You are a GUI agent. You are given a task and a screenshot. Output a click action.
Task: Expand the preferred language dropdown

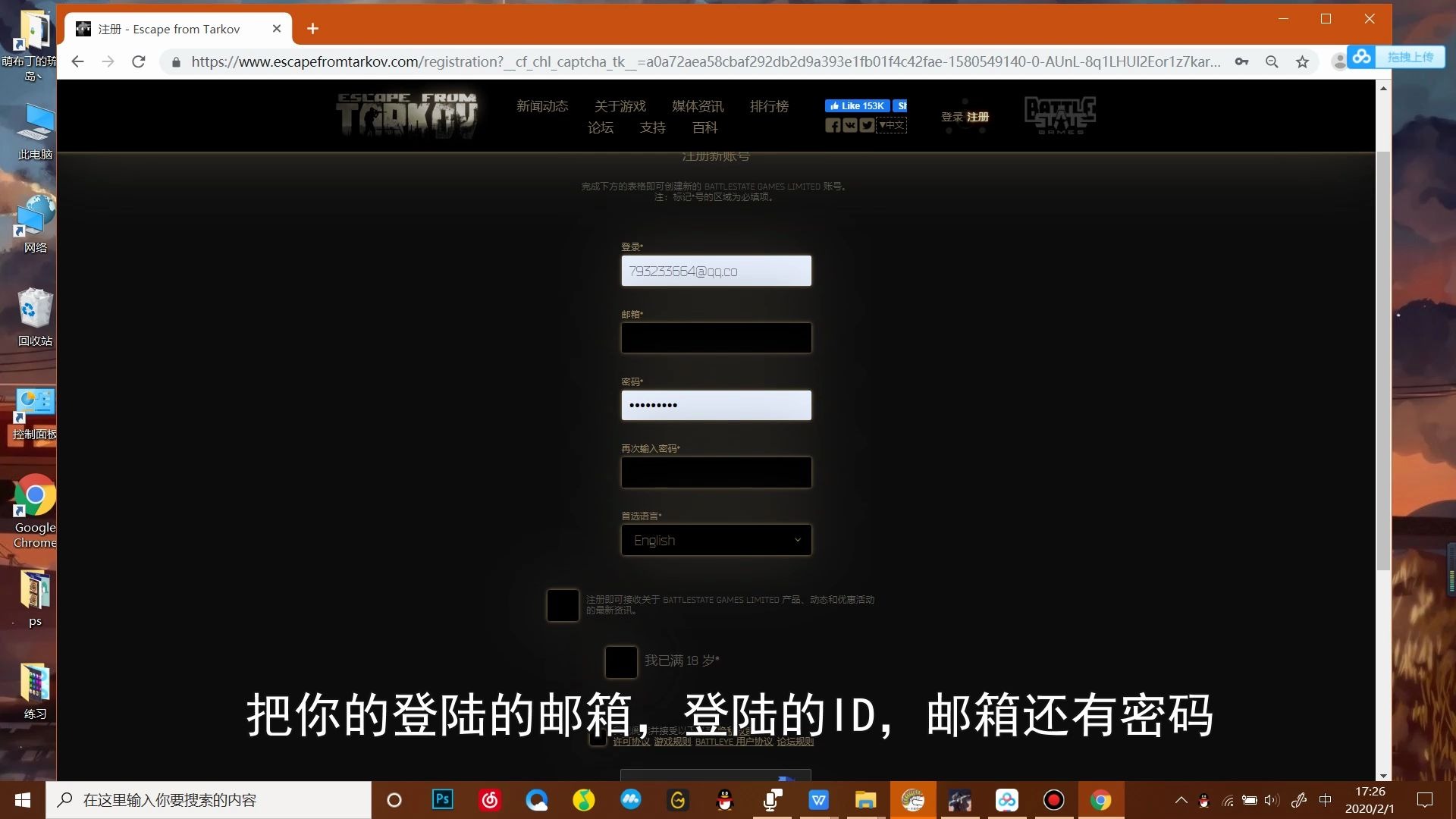[x=797, y=539]
